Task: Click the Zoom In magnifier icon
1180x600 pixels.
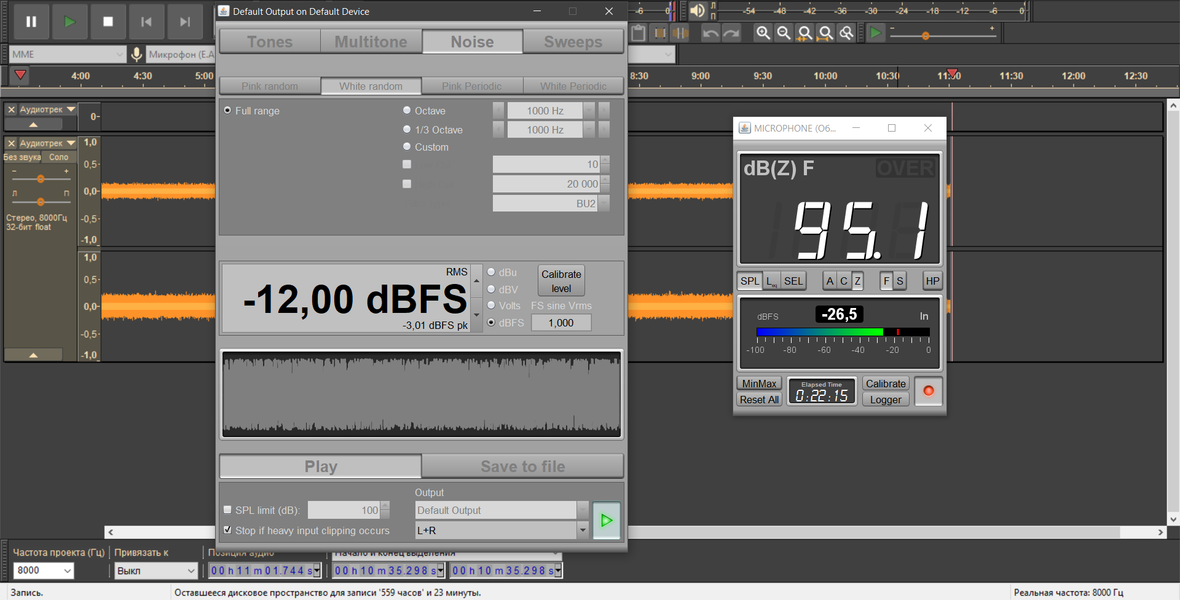Action: pos(763,33)
